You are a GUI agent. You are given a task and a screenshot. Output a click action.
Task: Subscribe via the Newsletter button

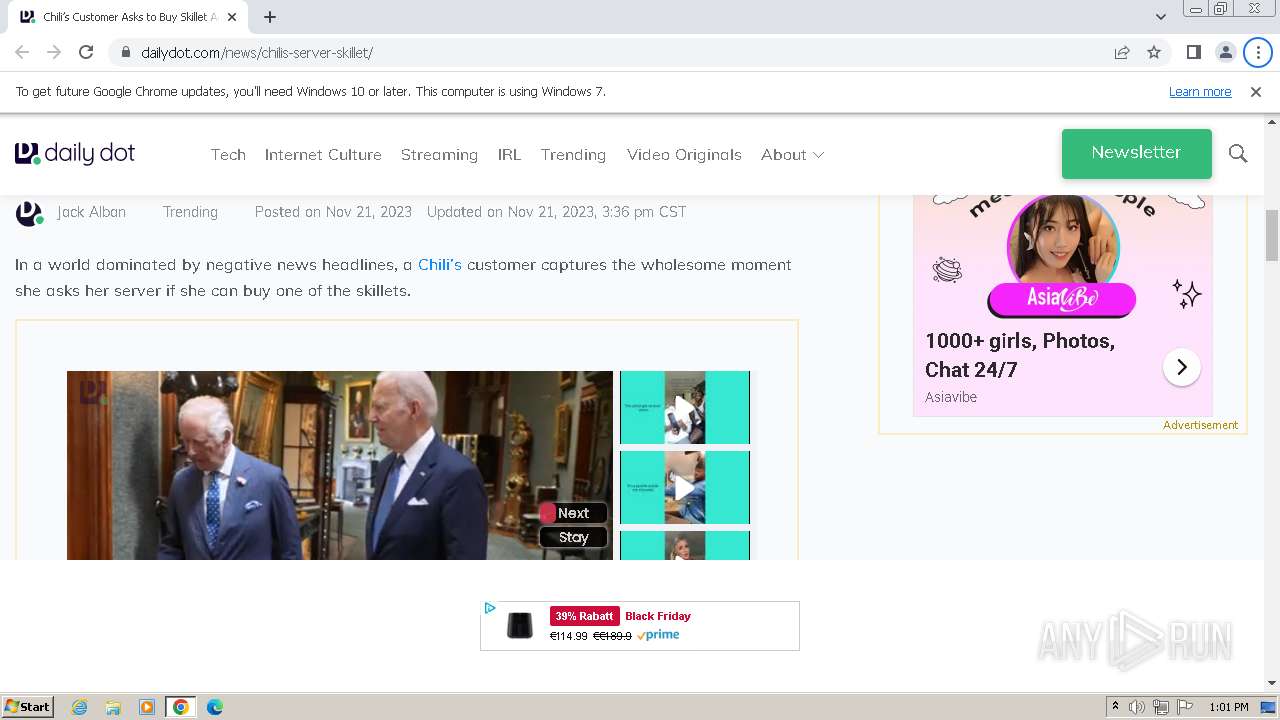pos(1136,153)
